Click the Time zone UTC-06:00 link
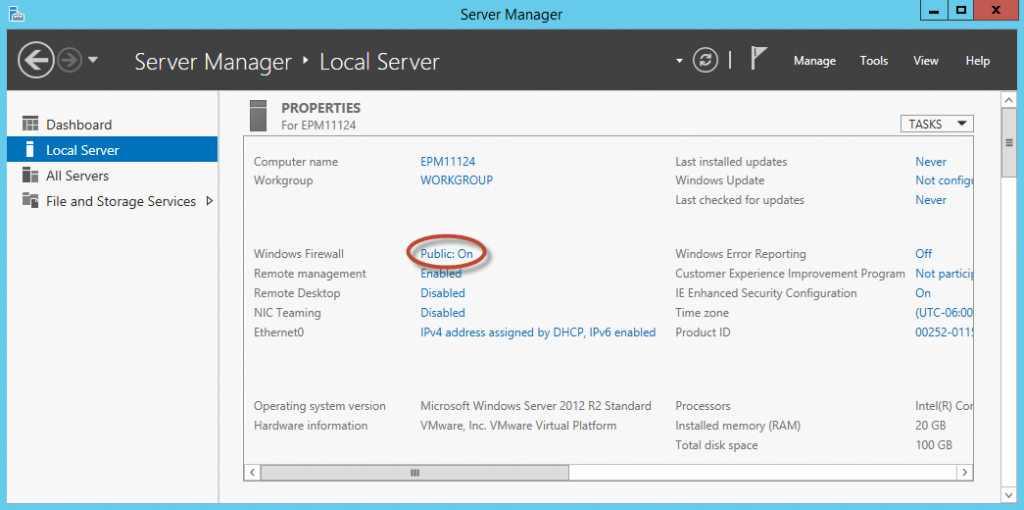 coord(944,312)
